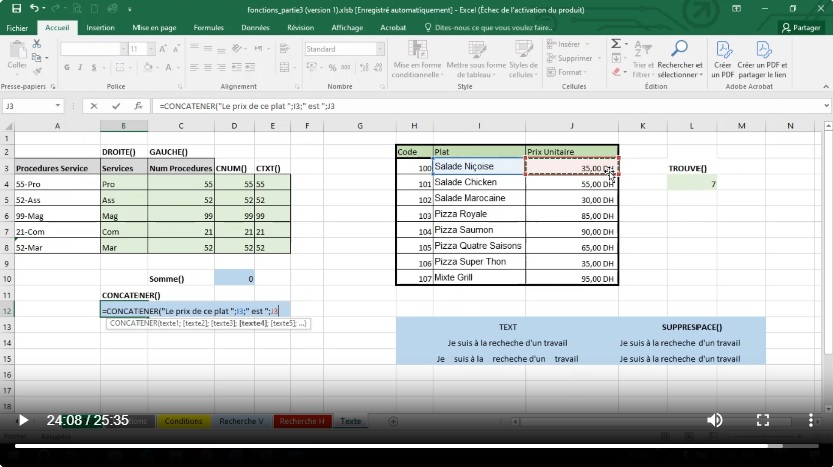833x467 pixels.
Task: Mute the video volume icon
Action: [715, 420]
